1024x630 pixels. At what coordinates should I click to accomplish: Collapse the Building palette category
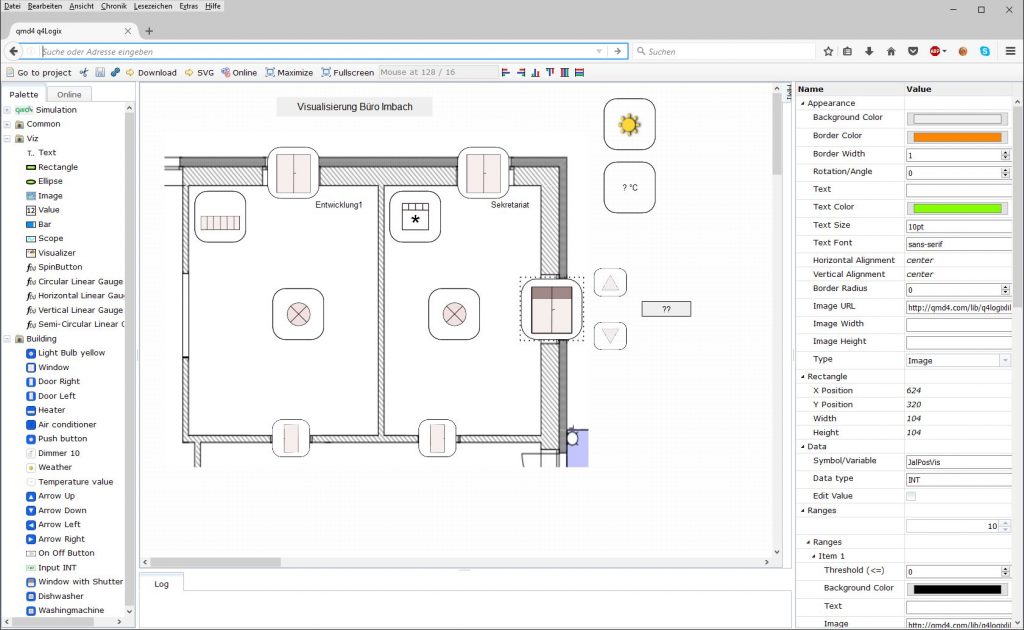pyautogui.click(x=7, y=338)
